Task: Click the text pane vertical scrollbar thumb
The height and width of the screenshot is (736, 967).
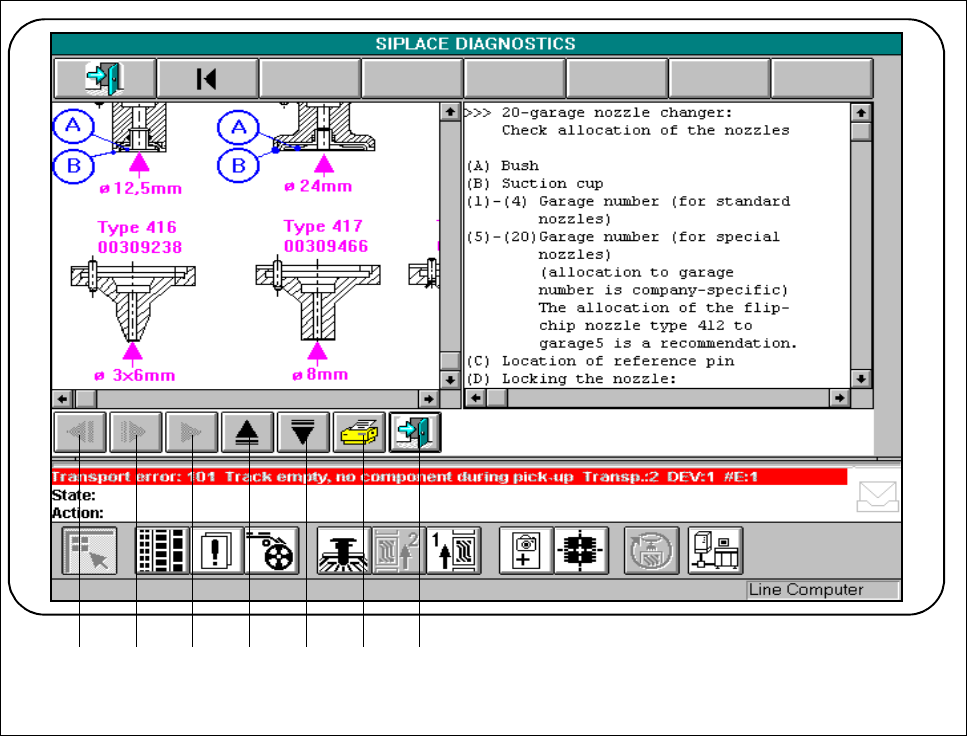Action: pos(861,131)
